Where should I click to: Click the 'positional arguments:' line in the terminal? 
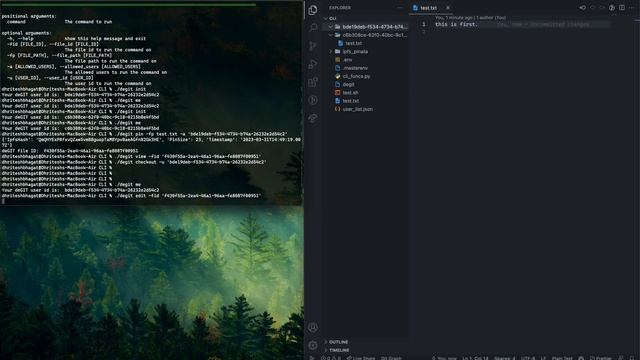(29, 16)
